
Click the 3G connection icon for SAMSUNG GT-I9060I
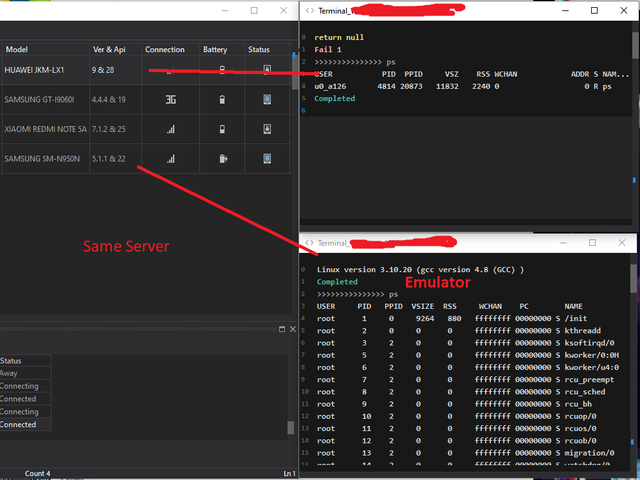171,100
